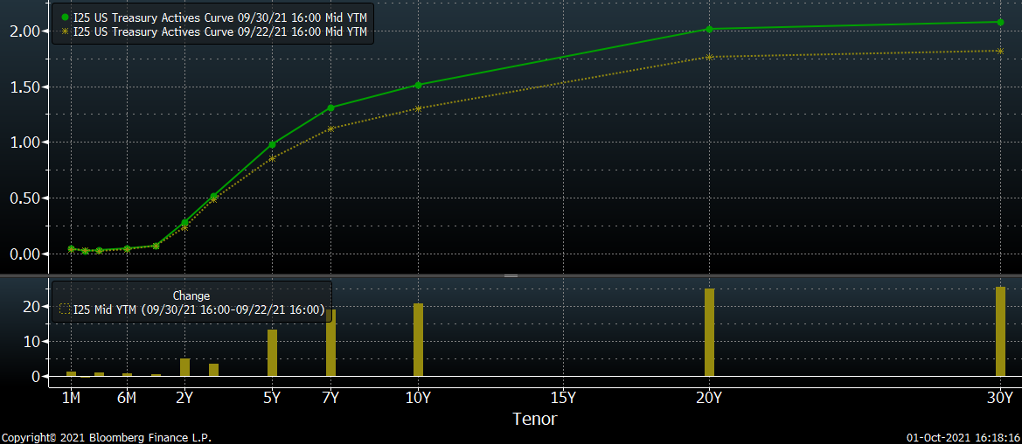The height and width of the screenshot is (444, 1022).
Task: Select the dotted 10Y data point near 1.30
Action: pos(418,109)
